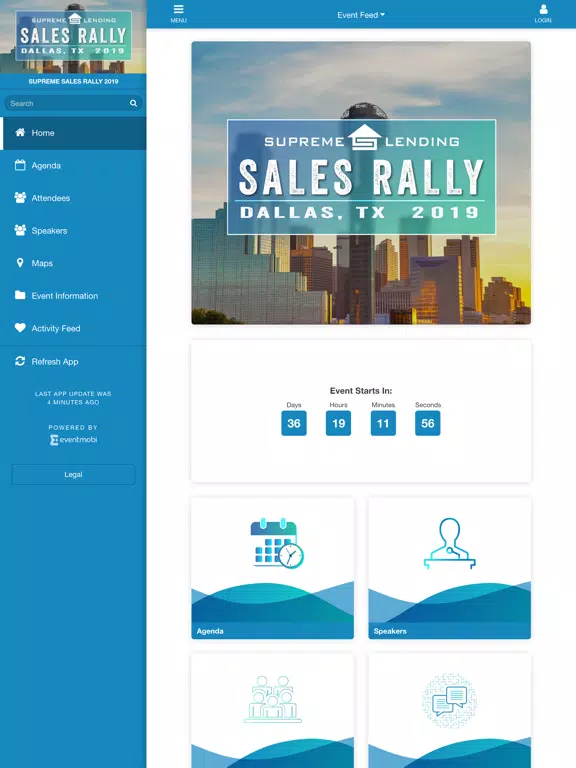Click the Refresh App arrows icon
576x768 pixels.
click(20, 361)
